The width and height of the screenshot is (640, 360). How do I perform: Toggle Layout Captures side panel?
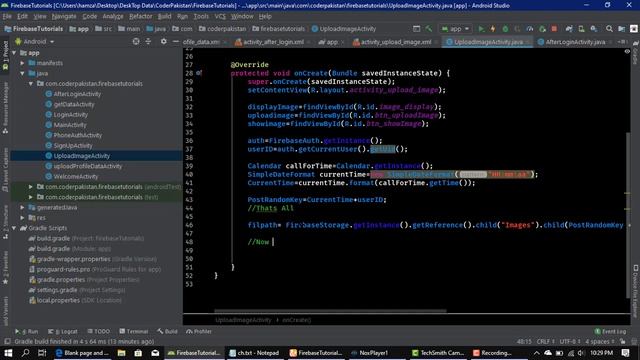pyautogui.click(x=5, y=170)
